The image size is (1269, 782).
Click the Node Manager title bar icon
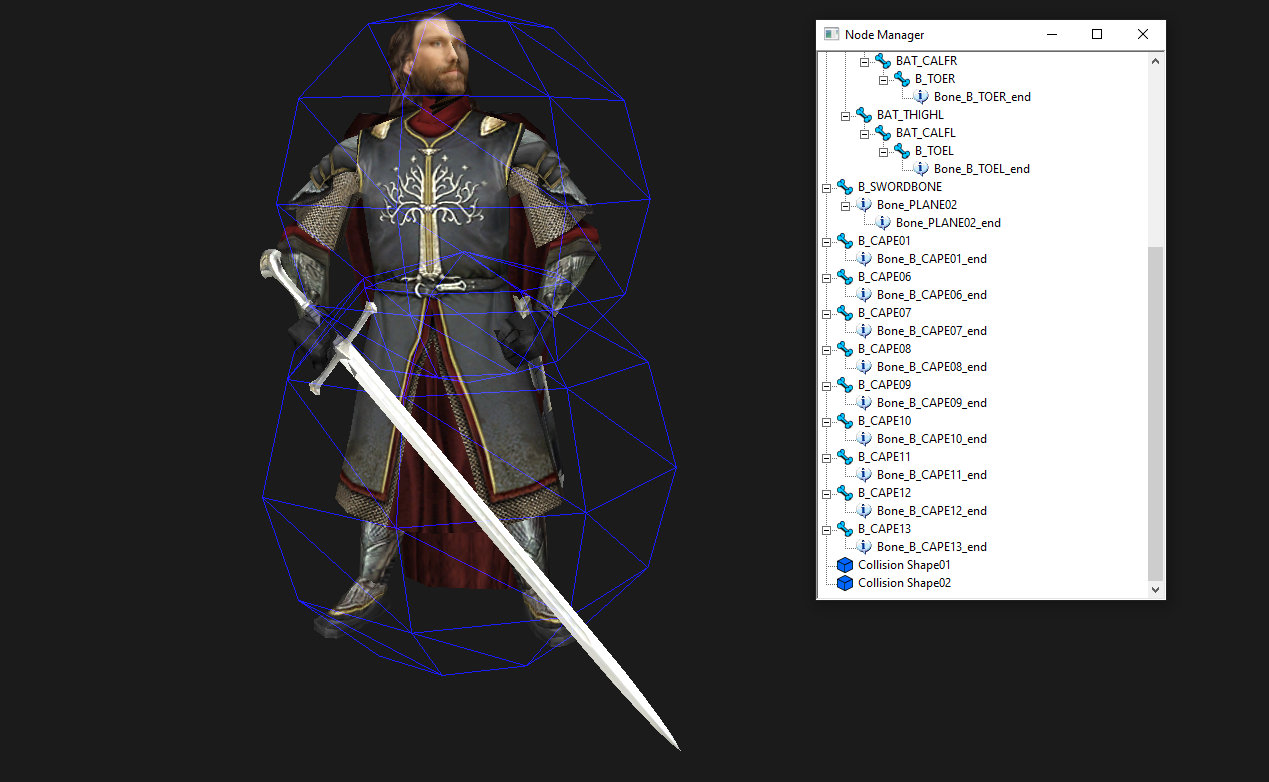(830, 34)
